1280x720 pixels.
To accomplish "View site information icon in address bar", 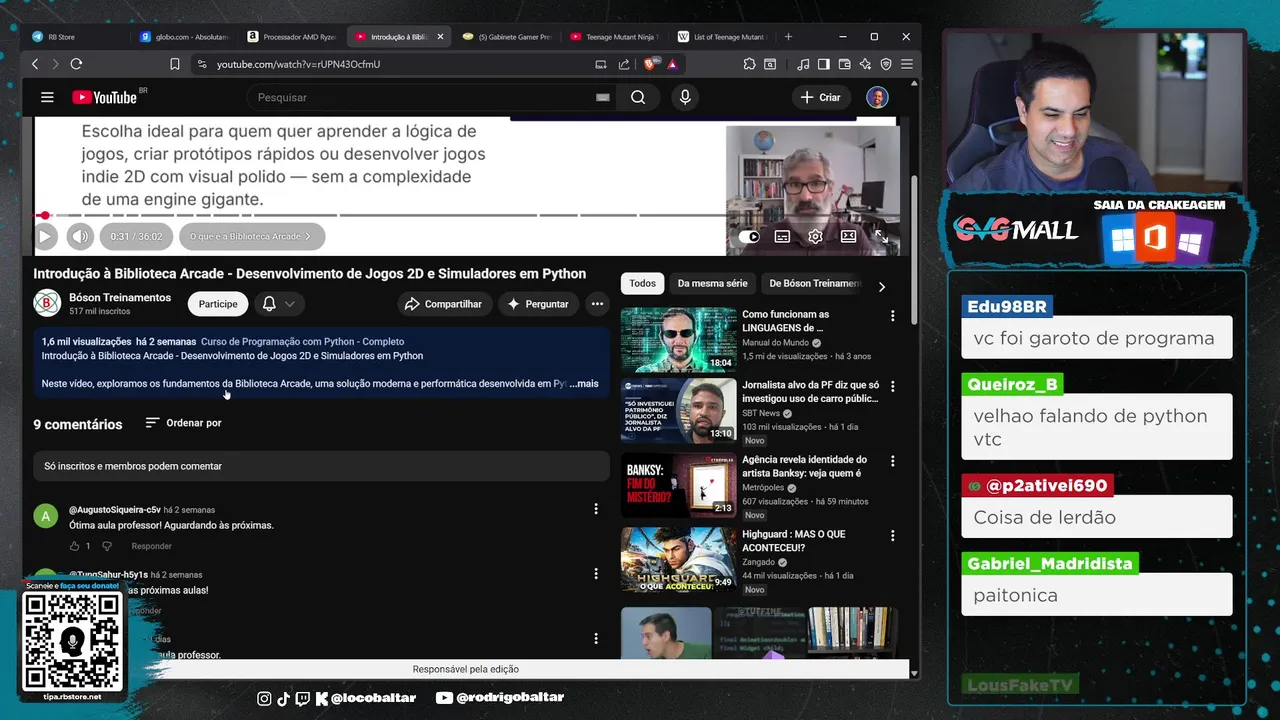I will pos(202,64).
